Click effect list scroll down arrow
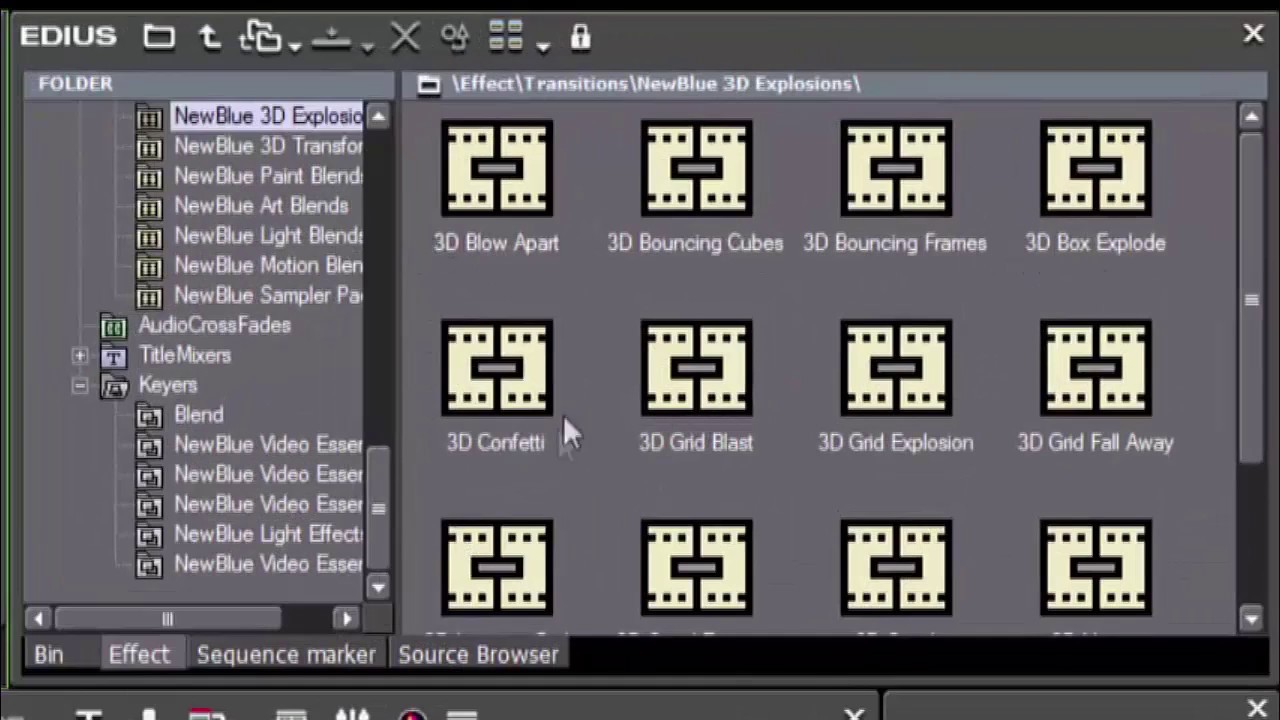 tap(1252, 619)
